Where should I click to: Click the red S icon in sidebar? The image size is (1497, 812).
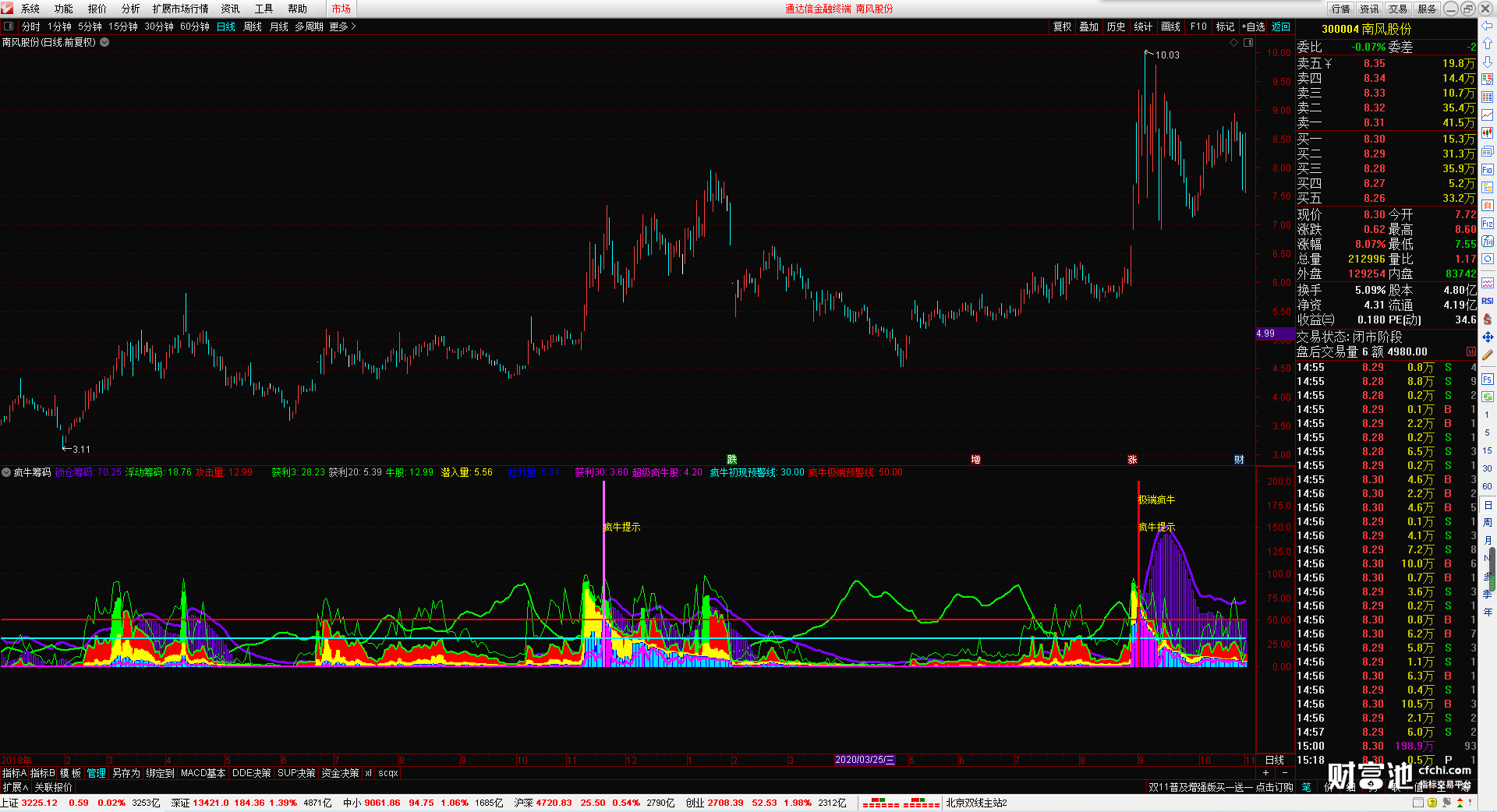1488,319
